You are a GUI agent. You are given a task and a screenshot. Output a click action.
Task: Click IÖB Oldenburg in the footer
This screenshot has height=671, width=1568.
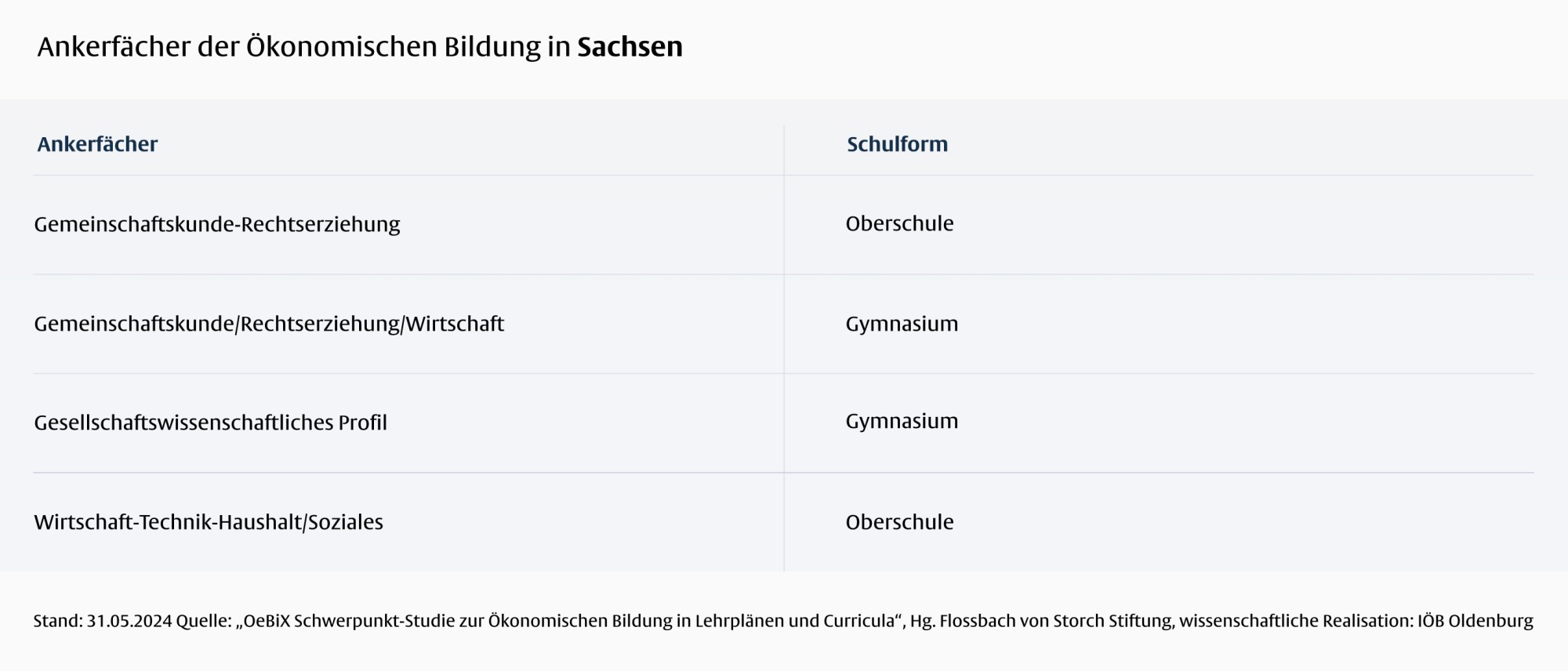point(1475,621)
